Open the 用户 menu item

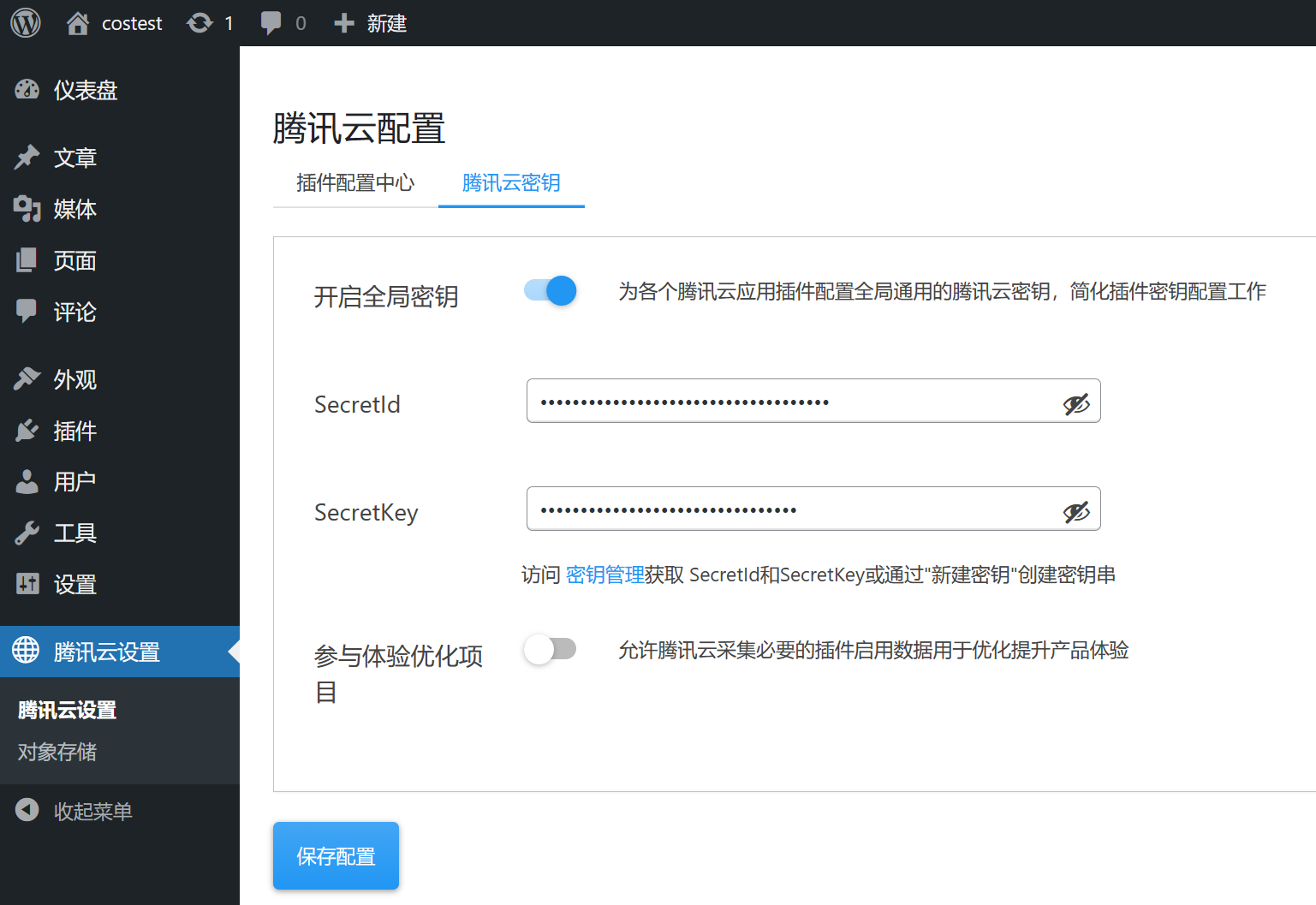click(120, 482)
